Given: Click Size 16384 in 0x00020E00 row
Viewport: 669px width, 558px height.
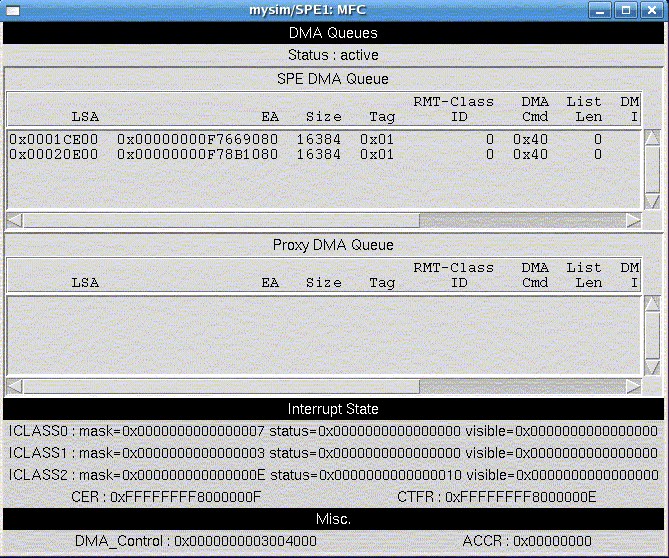Looking at the screenshot, I should coord(319,154).
